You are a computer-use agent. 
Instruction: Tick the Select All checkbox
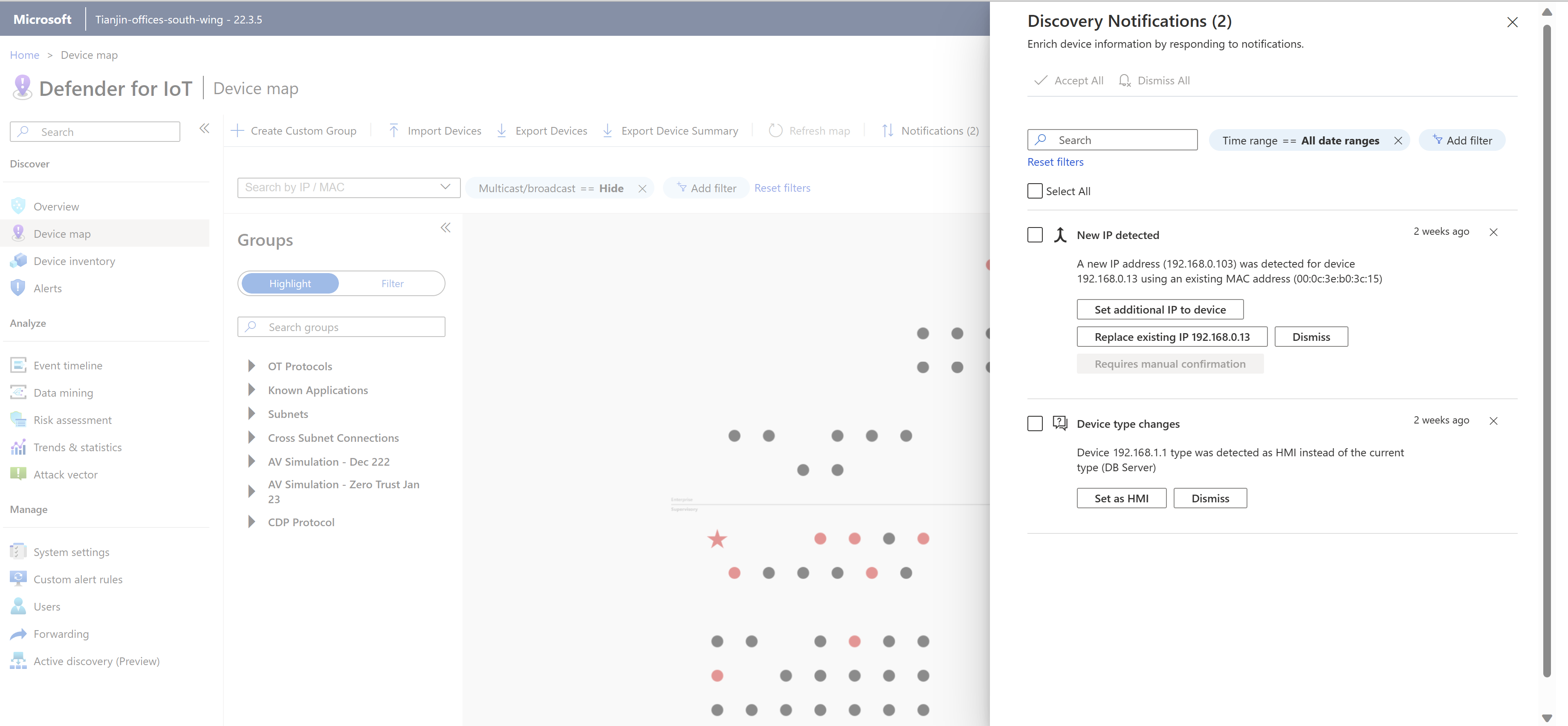click(x=1035, y=190)
